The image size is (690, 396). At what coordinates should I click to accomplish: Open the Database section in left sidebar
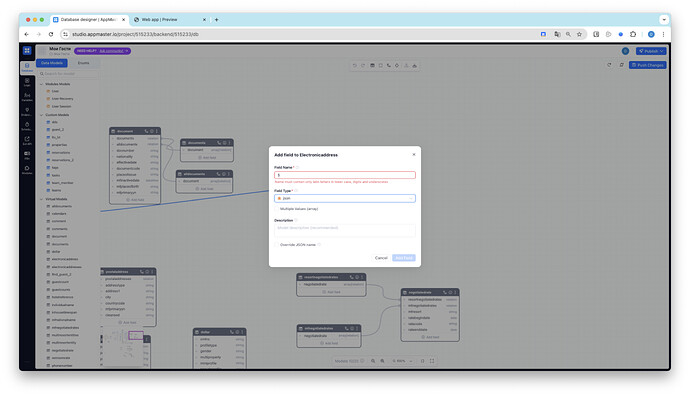27,67
